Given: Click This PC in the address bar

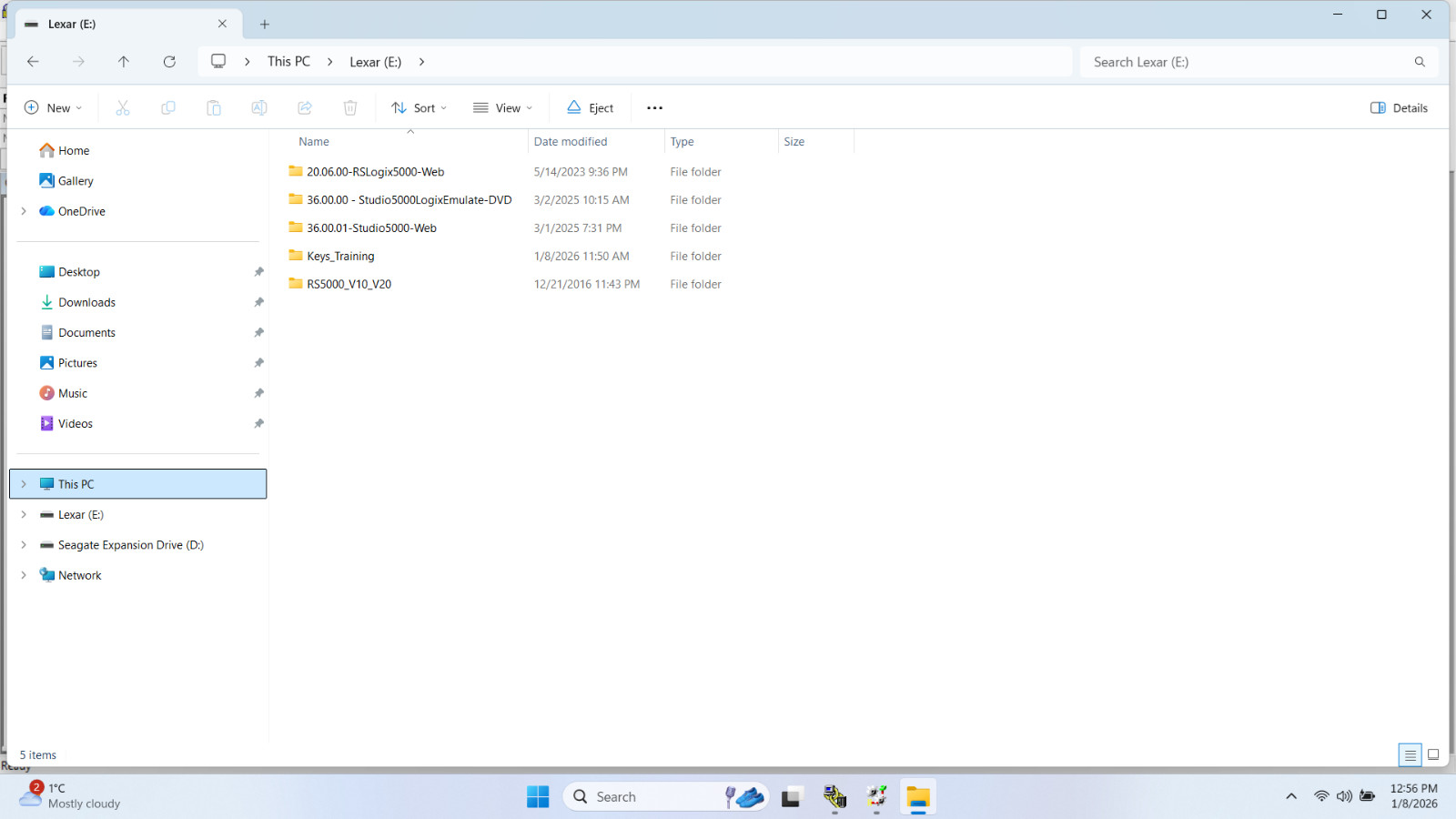Looking at the screenshot, I should pyautogui.click(x=288, y=62).
